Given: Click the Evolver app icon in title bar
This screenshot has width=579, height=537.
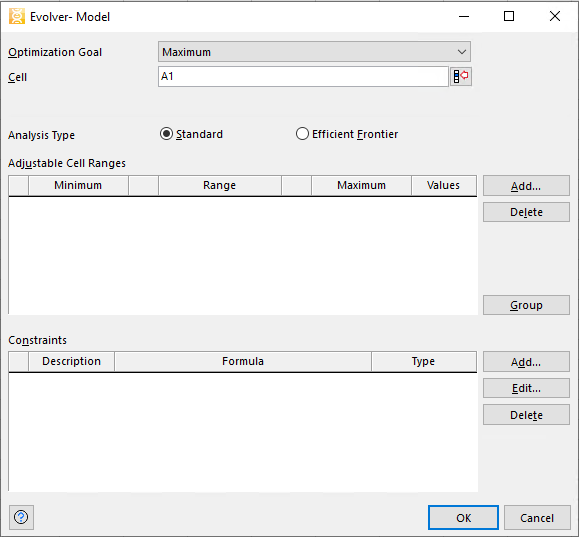Looking at the screenshot, I should point(17,17).
